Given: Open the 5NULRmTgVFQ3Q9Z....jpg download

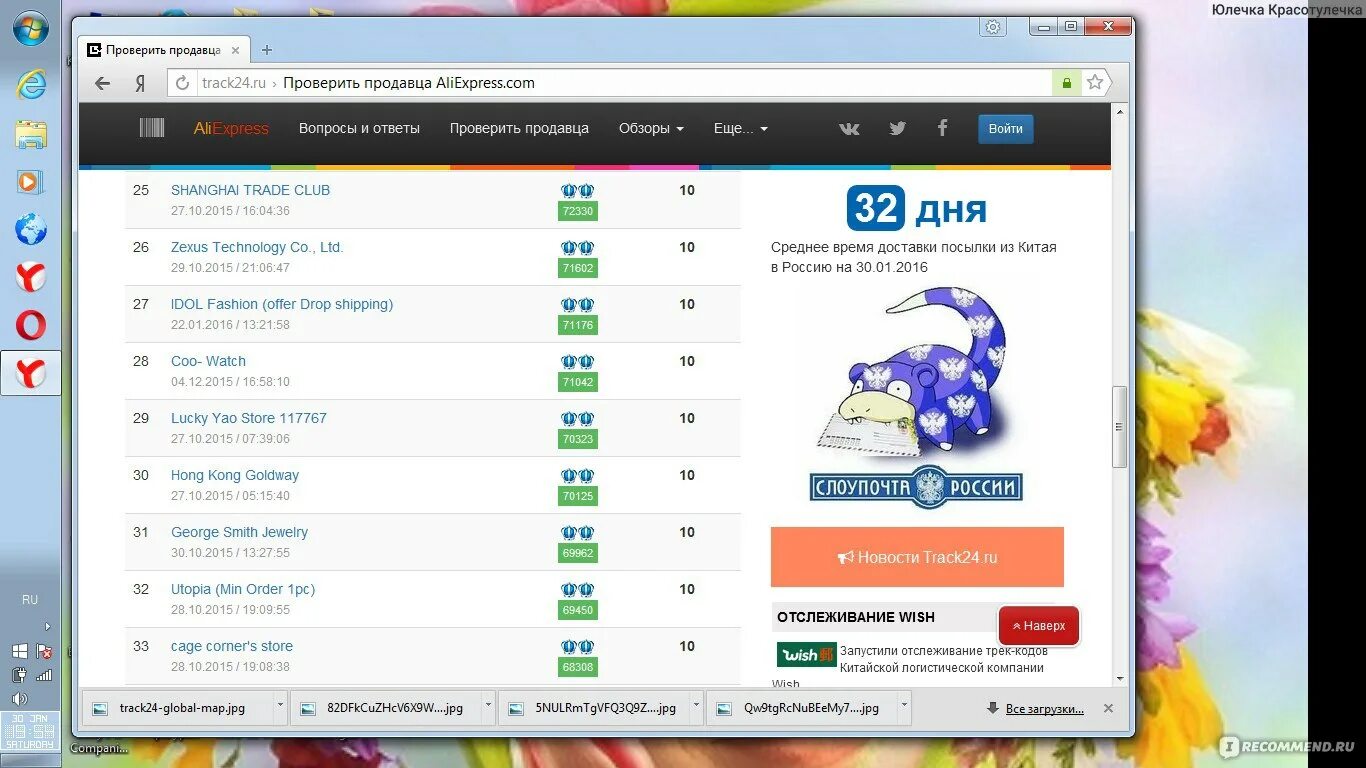Looking at the screenshot, I should pyautogui.click(x=594, y=707).
